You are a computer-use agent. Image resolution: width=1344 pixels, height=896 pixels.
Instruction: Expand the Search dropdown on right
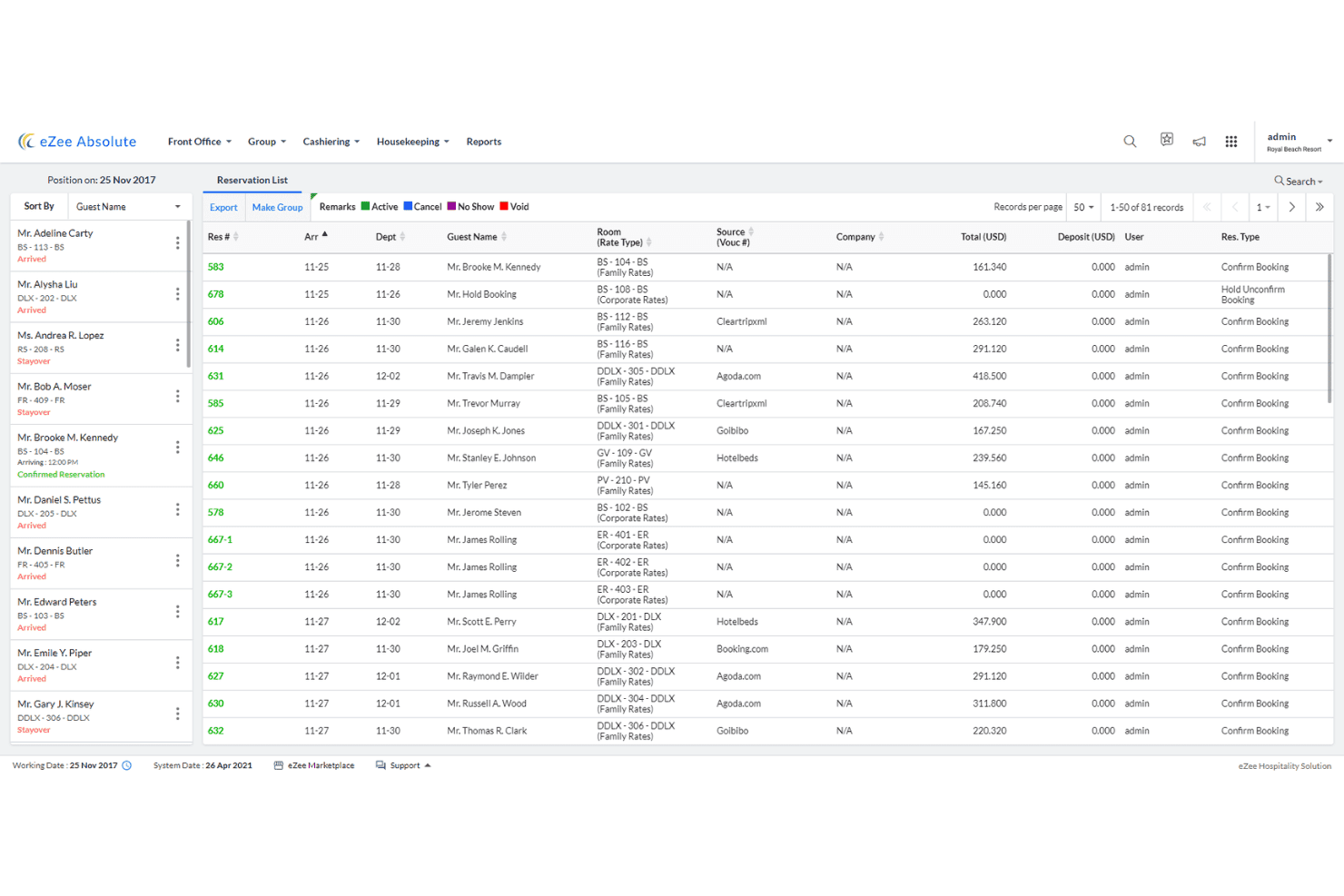[1299, 181]
